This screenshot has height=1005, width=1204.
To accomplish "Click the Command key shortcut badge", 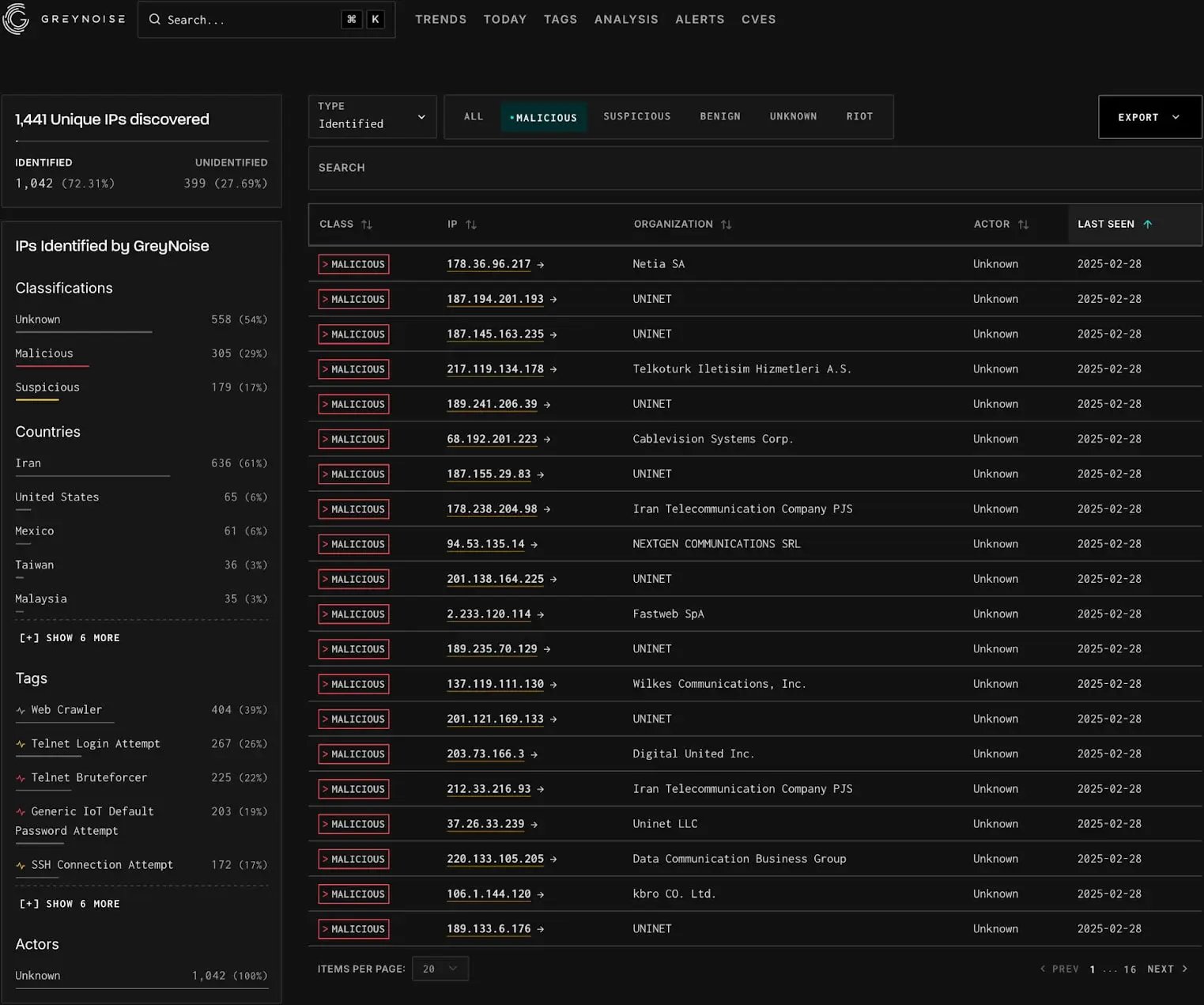I will click(x=352, y=20).
